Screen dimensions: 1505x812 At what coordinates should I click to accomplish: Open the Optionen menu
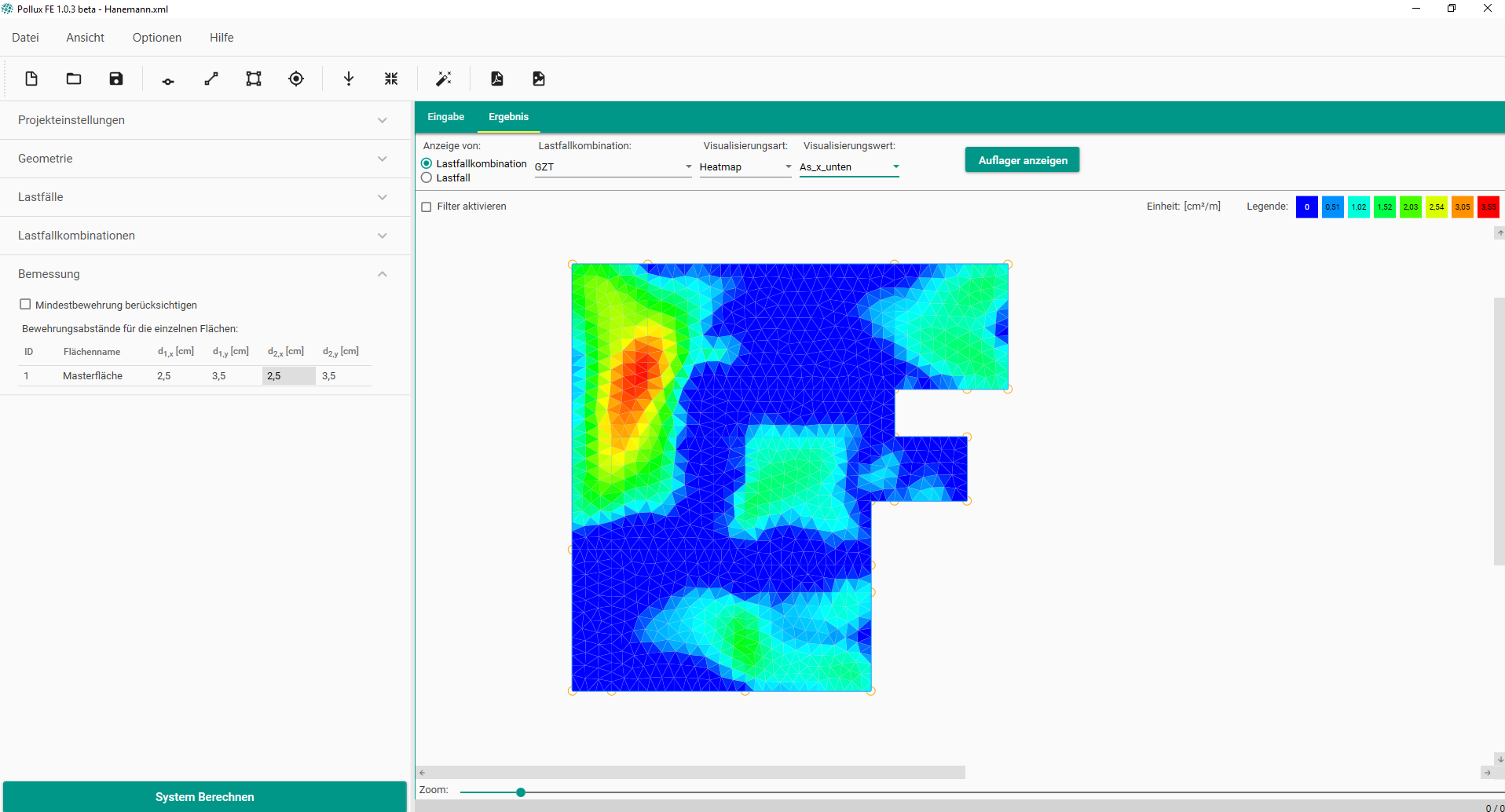[x=156, y=38]
